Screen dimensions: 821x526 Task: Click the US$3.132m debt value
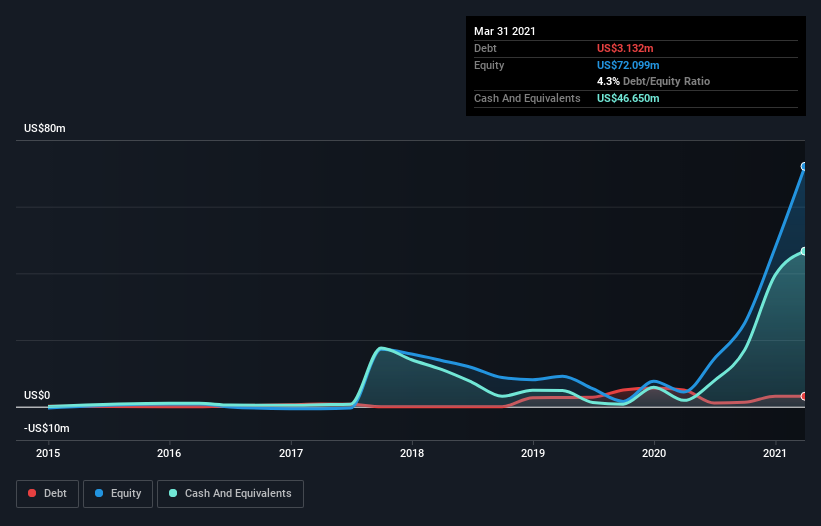pos(625,48)
